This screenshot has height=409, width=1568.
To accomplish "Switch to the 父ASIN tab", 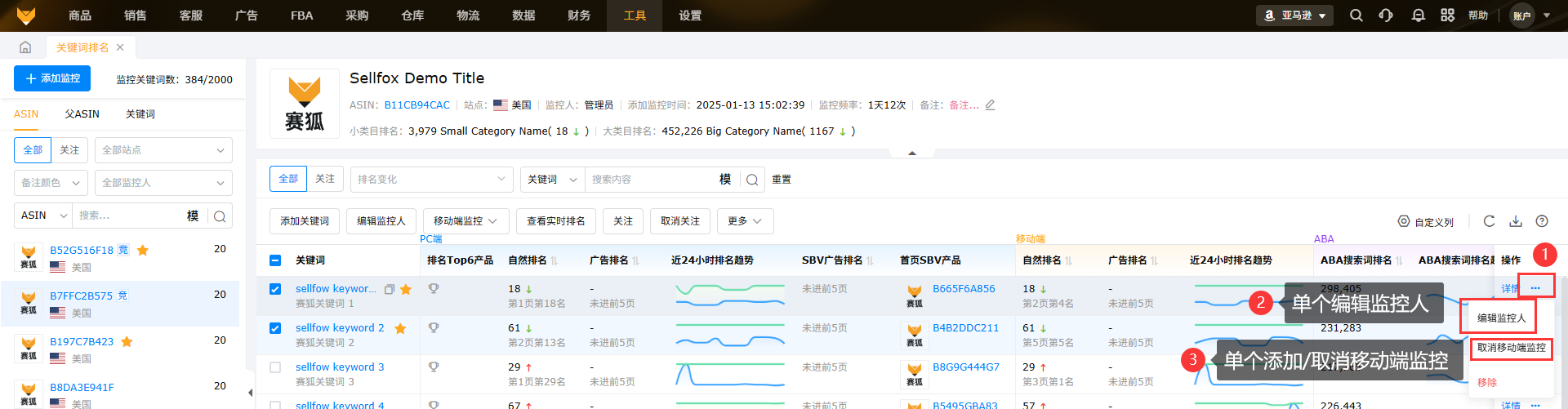I will [x=82, y=114].
